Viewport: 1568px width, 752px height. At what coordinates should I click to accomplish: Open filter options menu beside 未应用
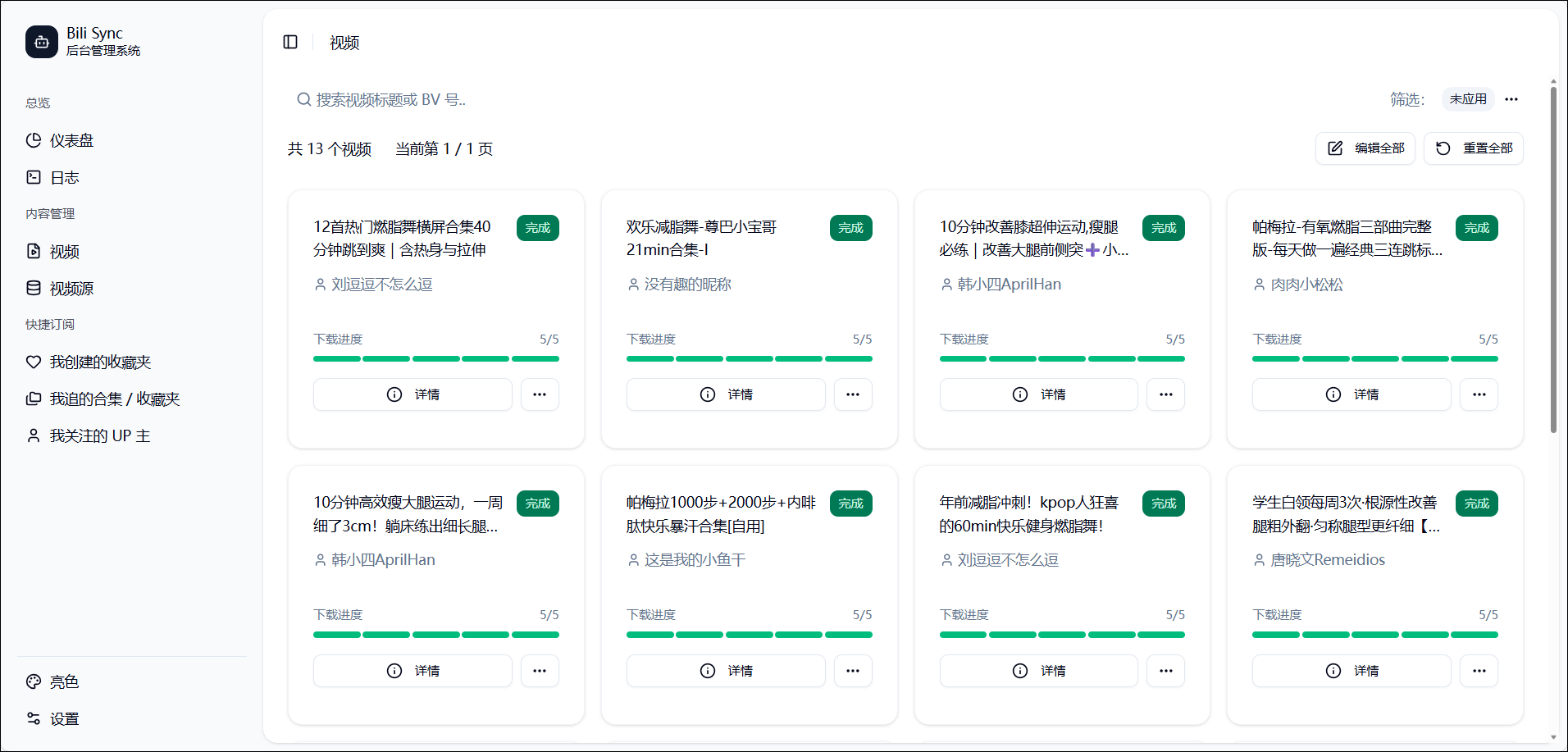tap(1511, 99)
